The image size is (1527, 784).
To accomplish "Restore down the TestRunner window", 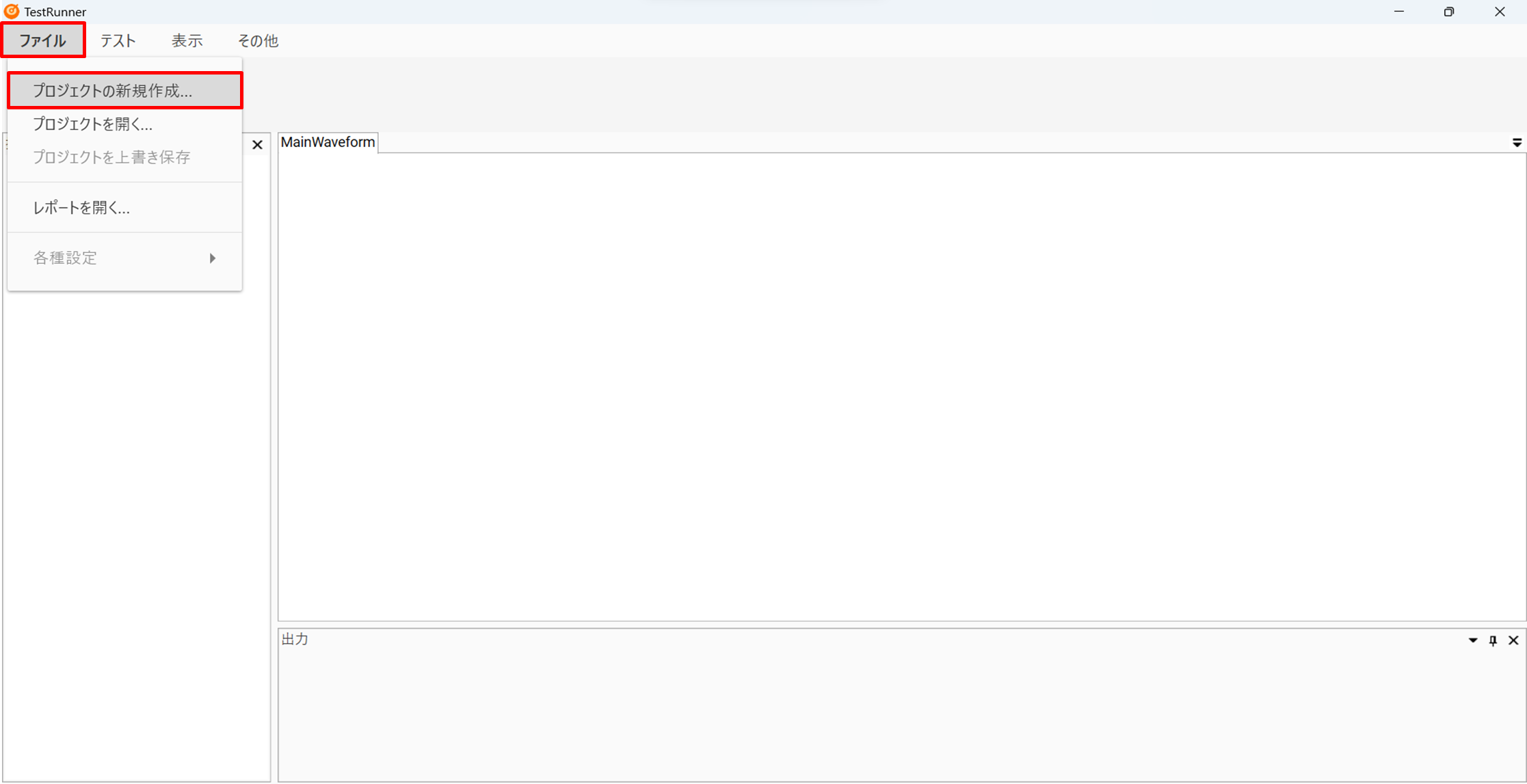I will click(1449, 12).
